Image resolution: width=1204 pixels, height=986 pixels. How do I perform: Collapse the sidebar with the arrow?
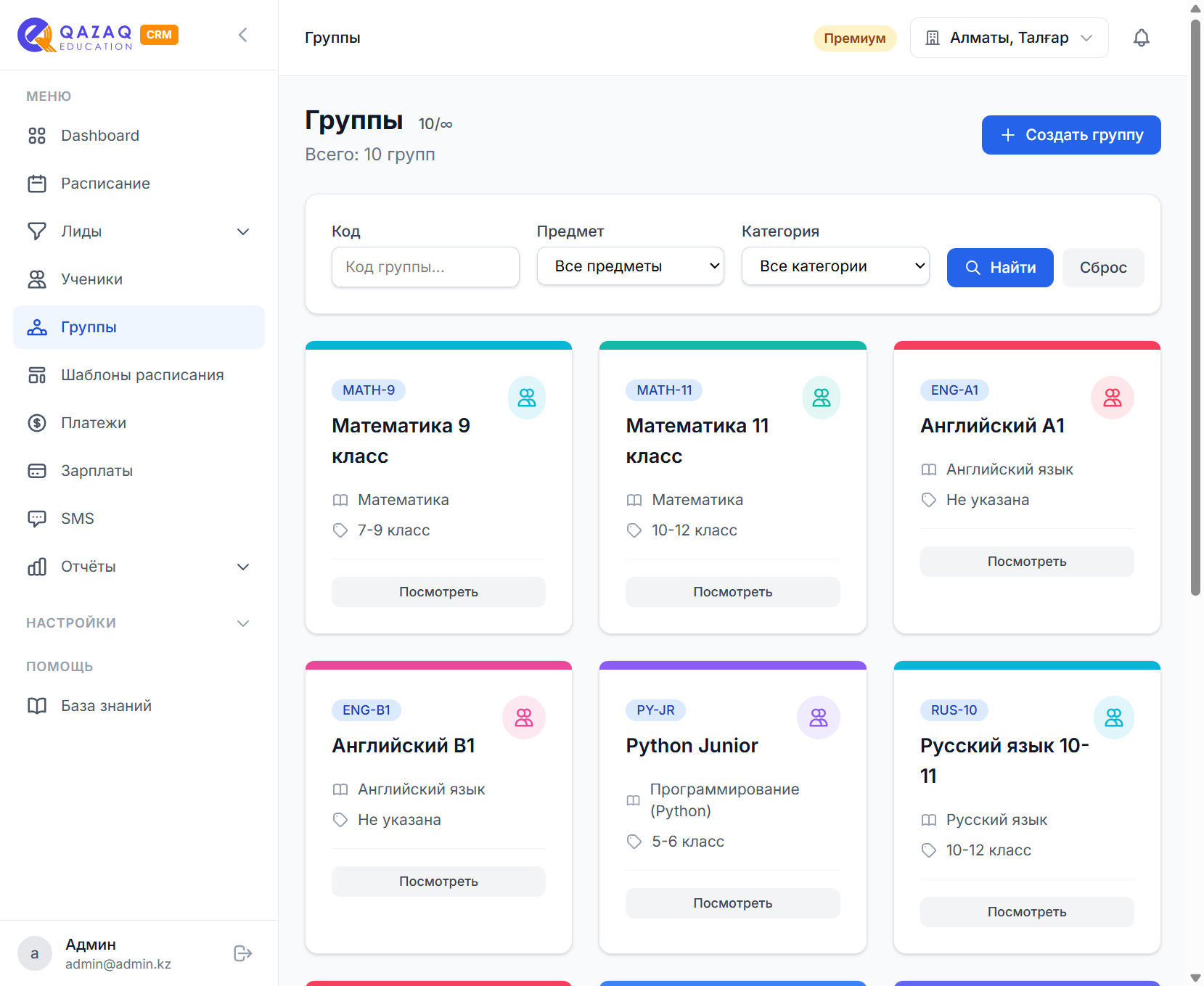pyautogui.click(x=243, y=35)
